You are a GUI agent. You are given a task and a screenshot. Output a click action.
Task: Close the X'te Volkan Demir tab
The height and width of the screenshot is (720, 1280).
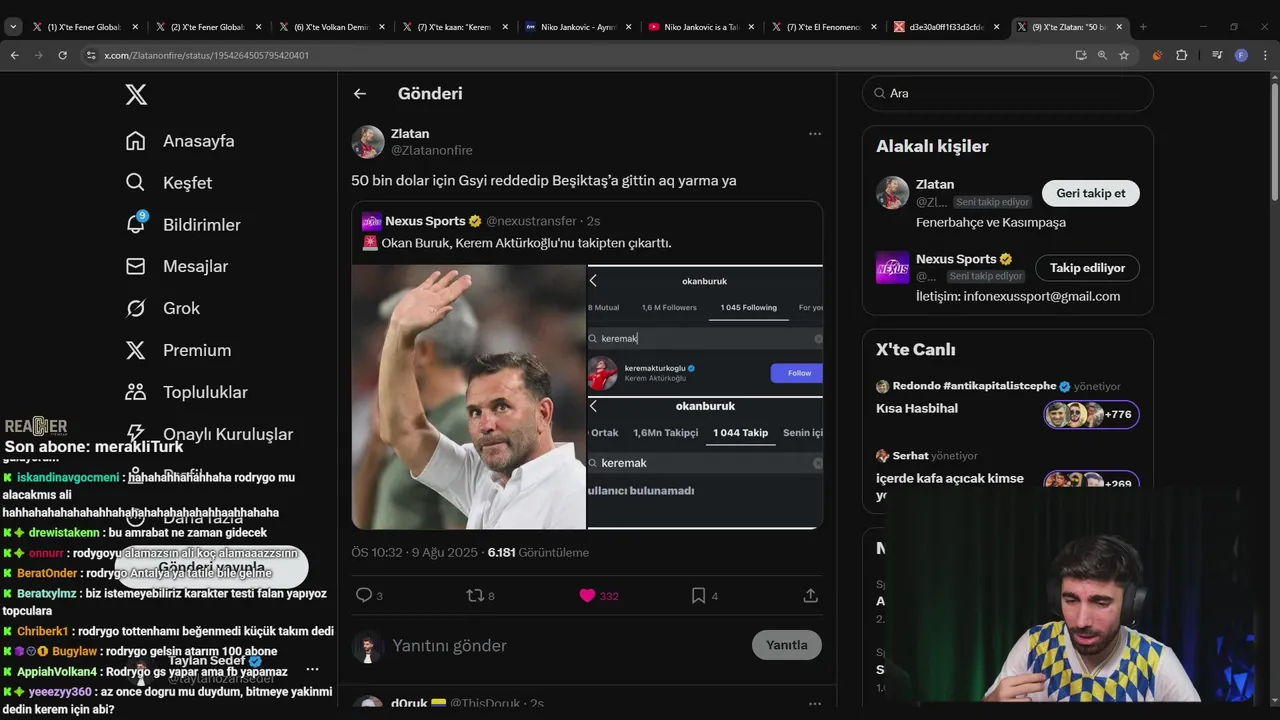tap(381, 27)
